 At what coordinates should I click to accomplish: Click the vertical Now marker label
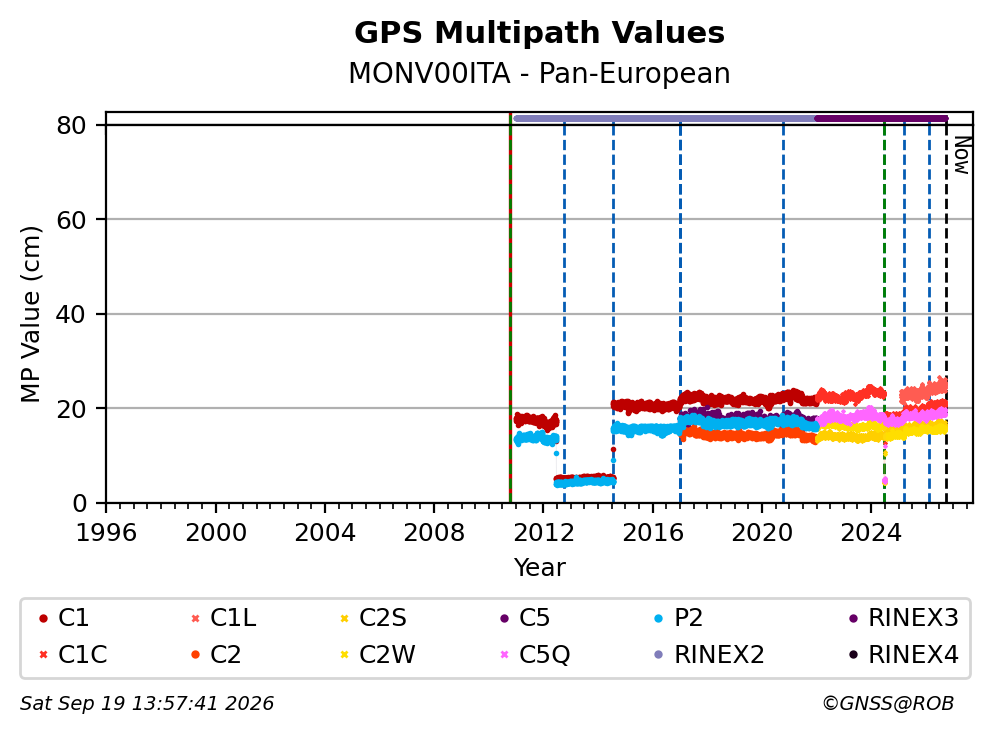click(962, 156)
